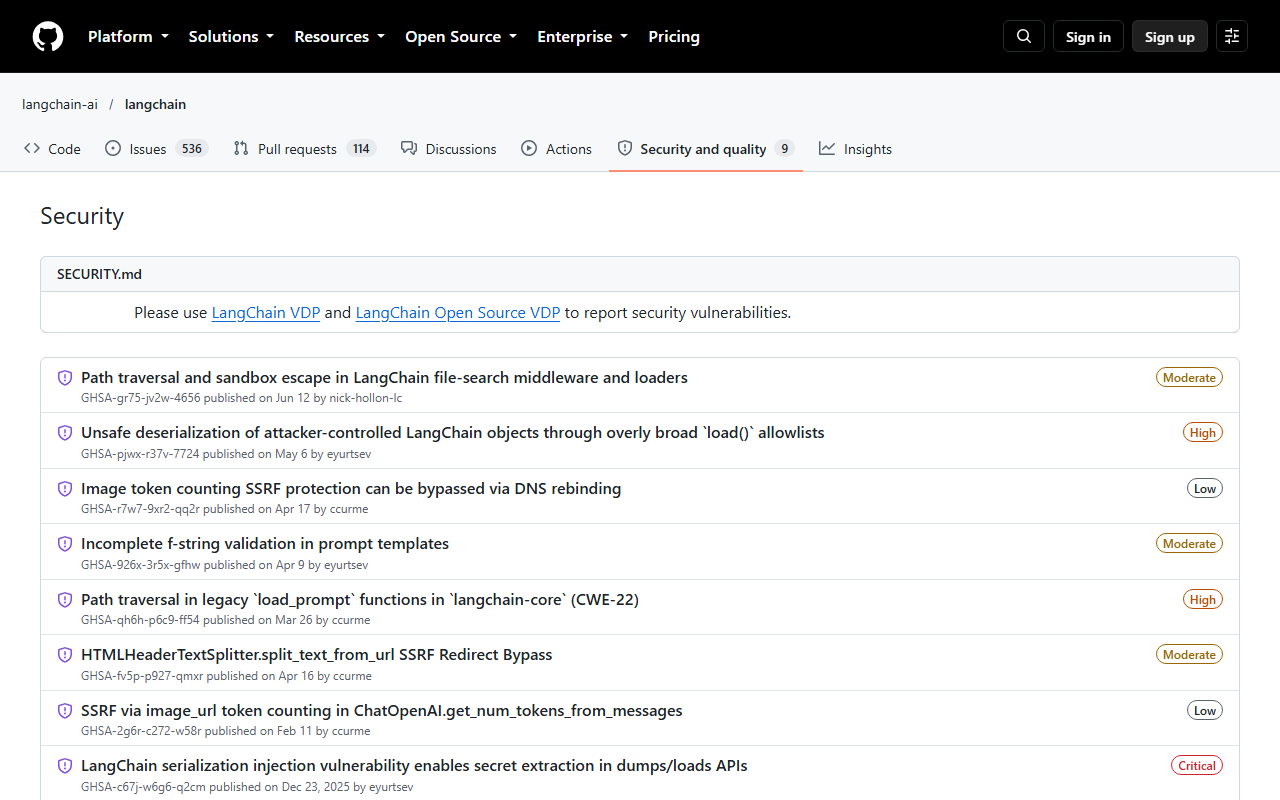1280x800 pixels.
Task: Expand the Platform dropdown menu
Action: 128,36
